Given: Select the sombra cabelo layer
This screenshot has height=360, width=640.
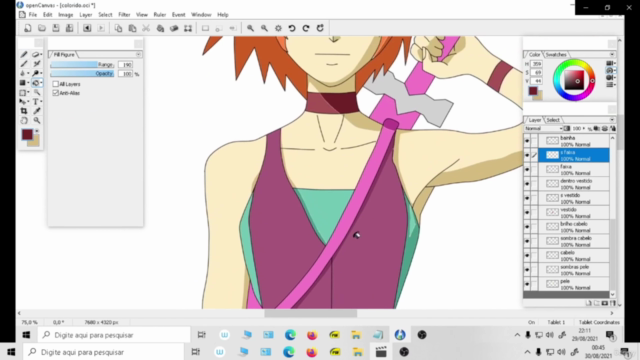Looking at the screenshot, I should coord(573,241).
